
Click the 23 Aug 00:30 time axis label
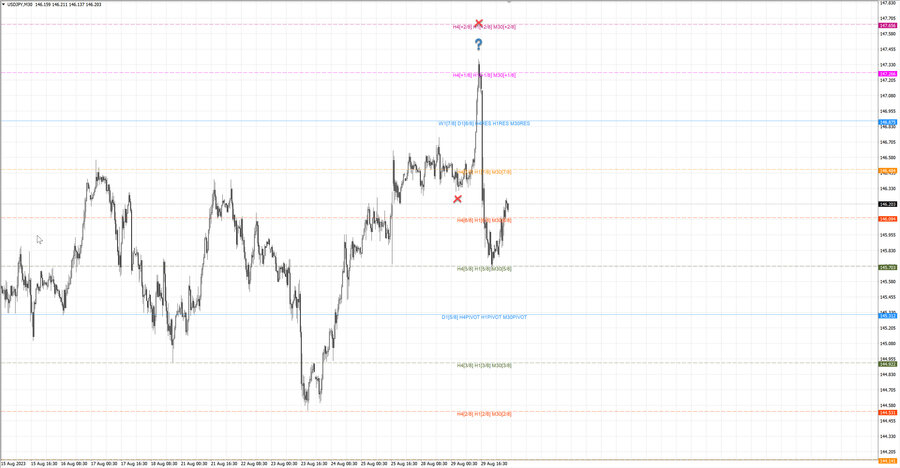(x=284, y=464)
